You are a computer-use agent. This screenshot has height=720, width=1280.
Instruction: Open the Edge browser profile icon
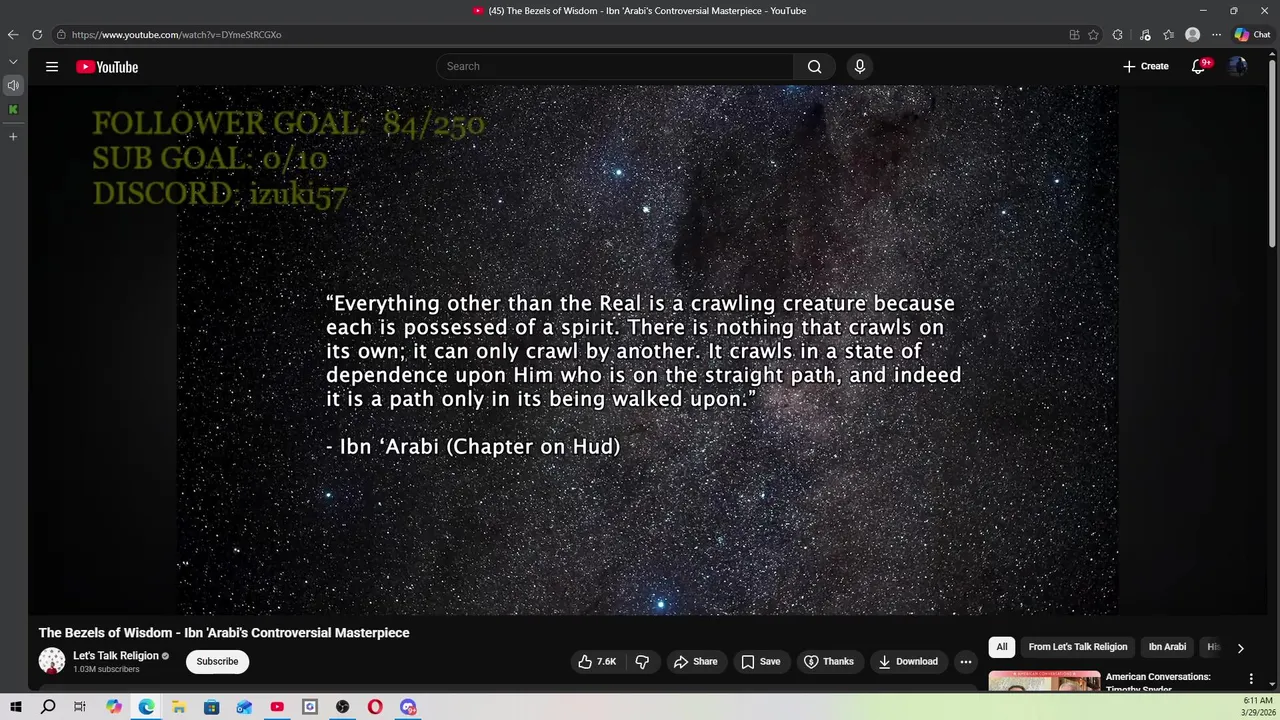pyautogui.click(x=1192, y=35)
